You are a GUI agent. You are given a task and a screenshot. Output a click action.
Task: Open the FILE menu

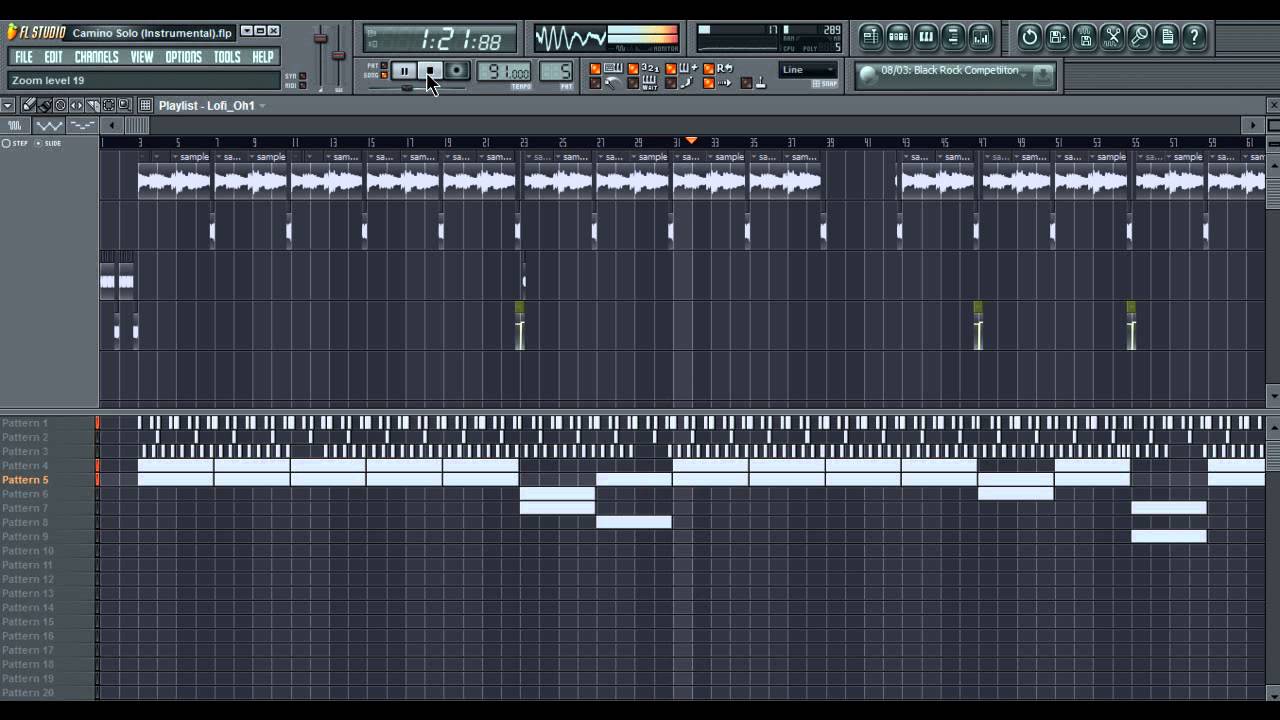(x=24, y=57)
